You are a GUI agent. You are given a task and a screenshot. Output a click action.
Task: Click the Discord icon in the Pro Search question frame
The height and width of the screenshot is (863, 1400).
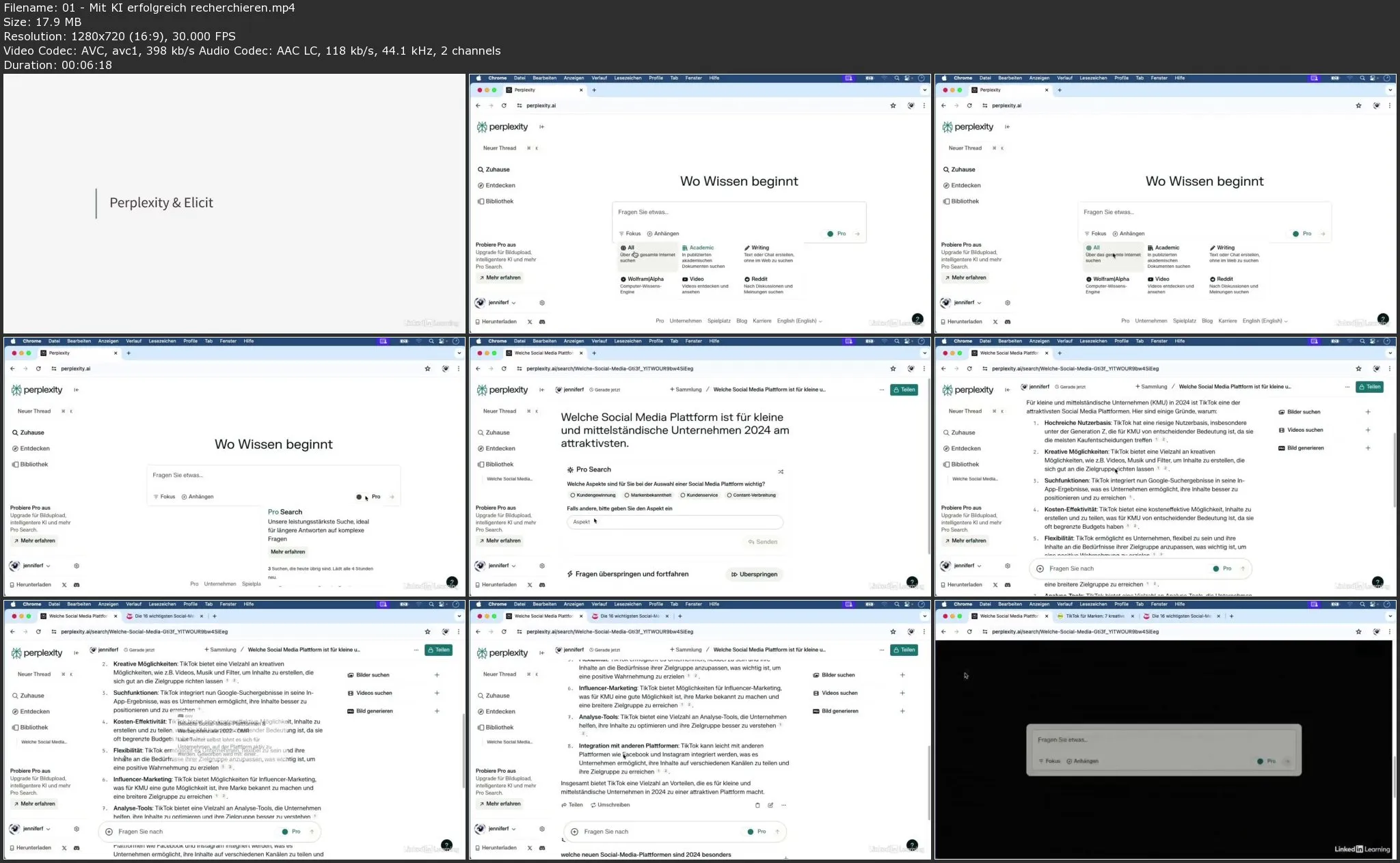tap(542, 585)
